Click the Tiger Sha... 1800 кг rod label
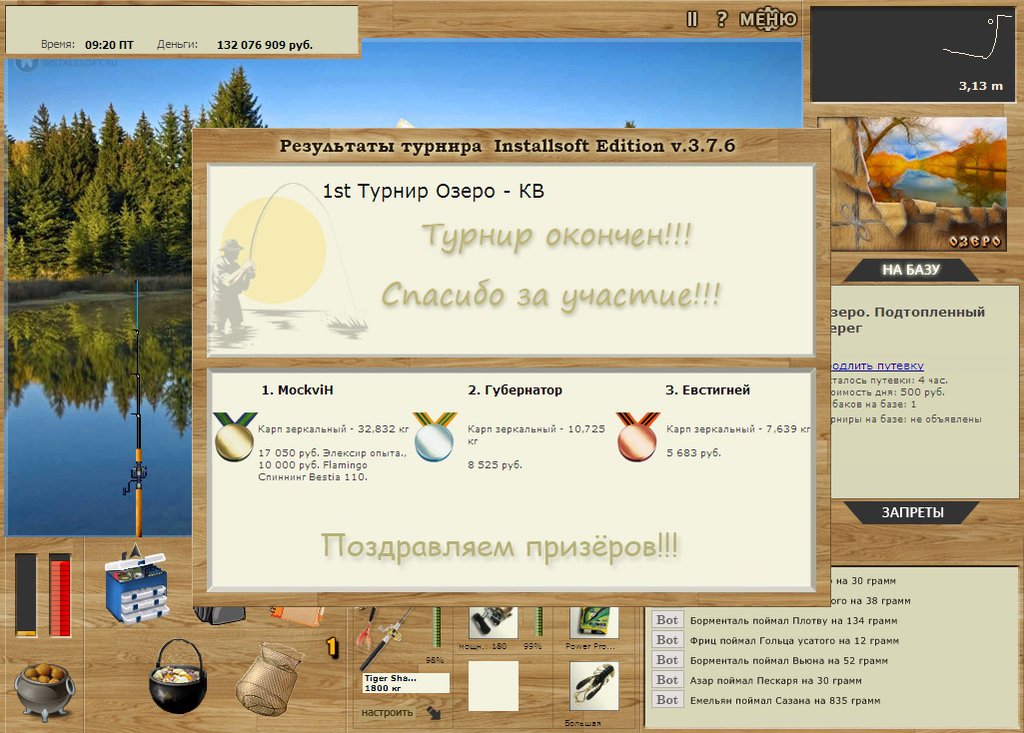The image size is (1024, 733). 406,683
